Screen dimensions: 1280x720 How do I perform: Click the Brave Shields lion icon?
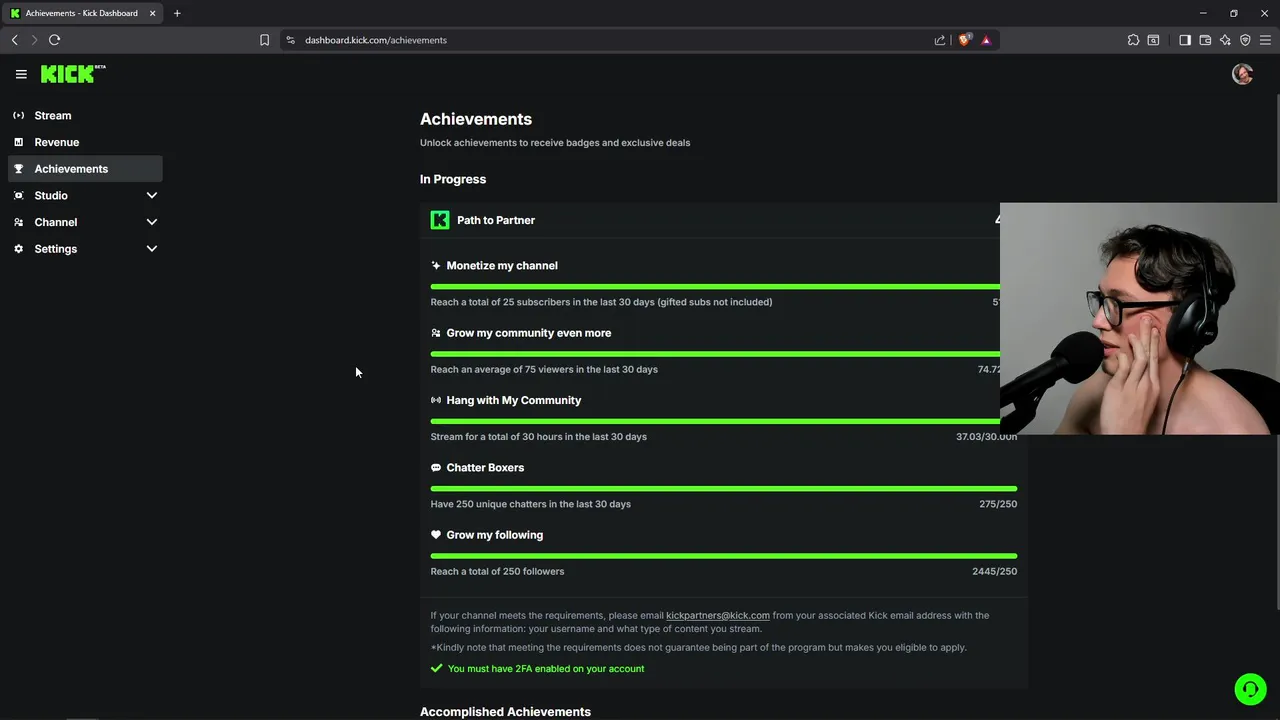pyautogui.click(x=964, y=40)
